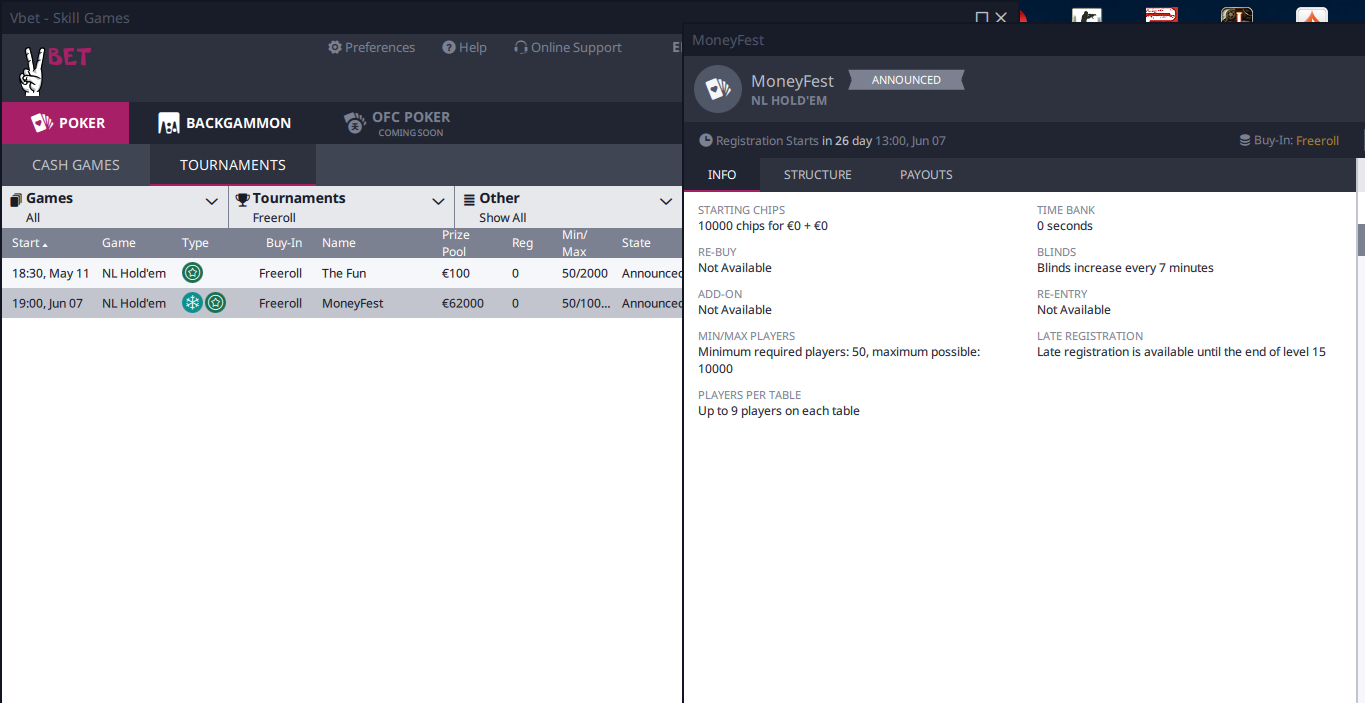Click type icon in The Fun row
The image size is (1365, 703).
[192, 273]
